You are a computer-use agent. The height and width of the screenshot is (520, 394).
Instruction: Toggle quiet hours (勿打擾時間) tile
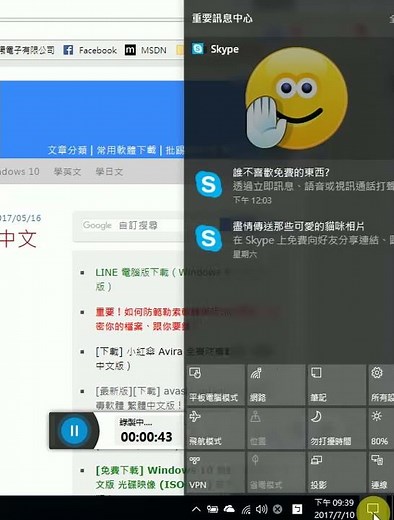point(337,428)
